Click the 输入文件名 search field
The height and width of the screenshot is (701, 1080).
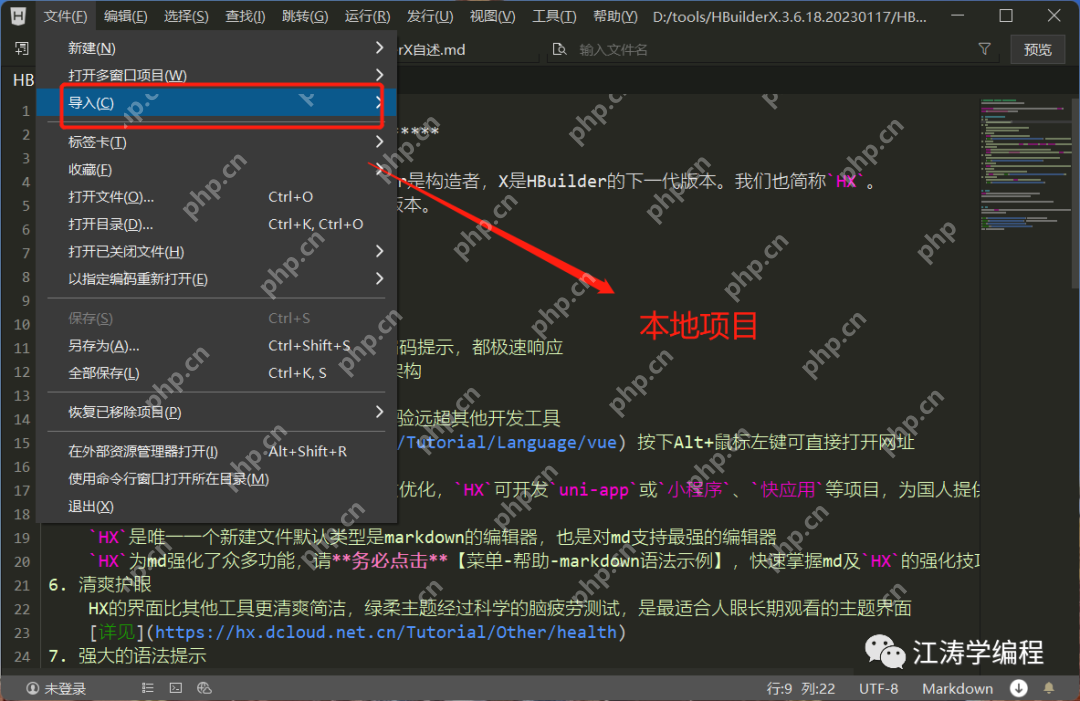(760, 49)
